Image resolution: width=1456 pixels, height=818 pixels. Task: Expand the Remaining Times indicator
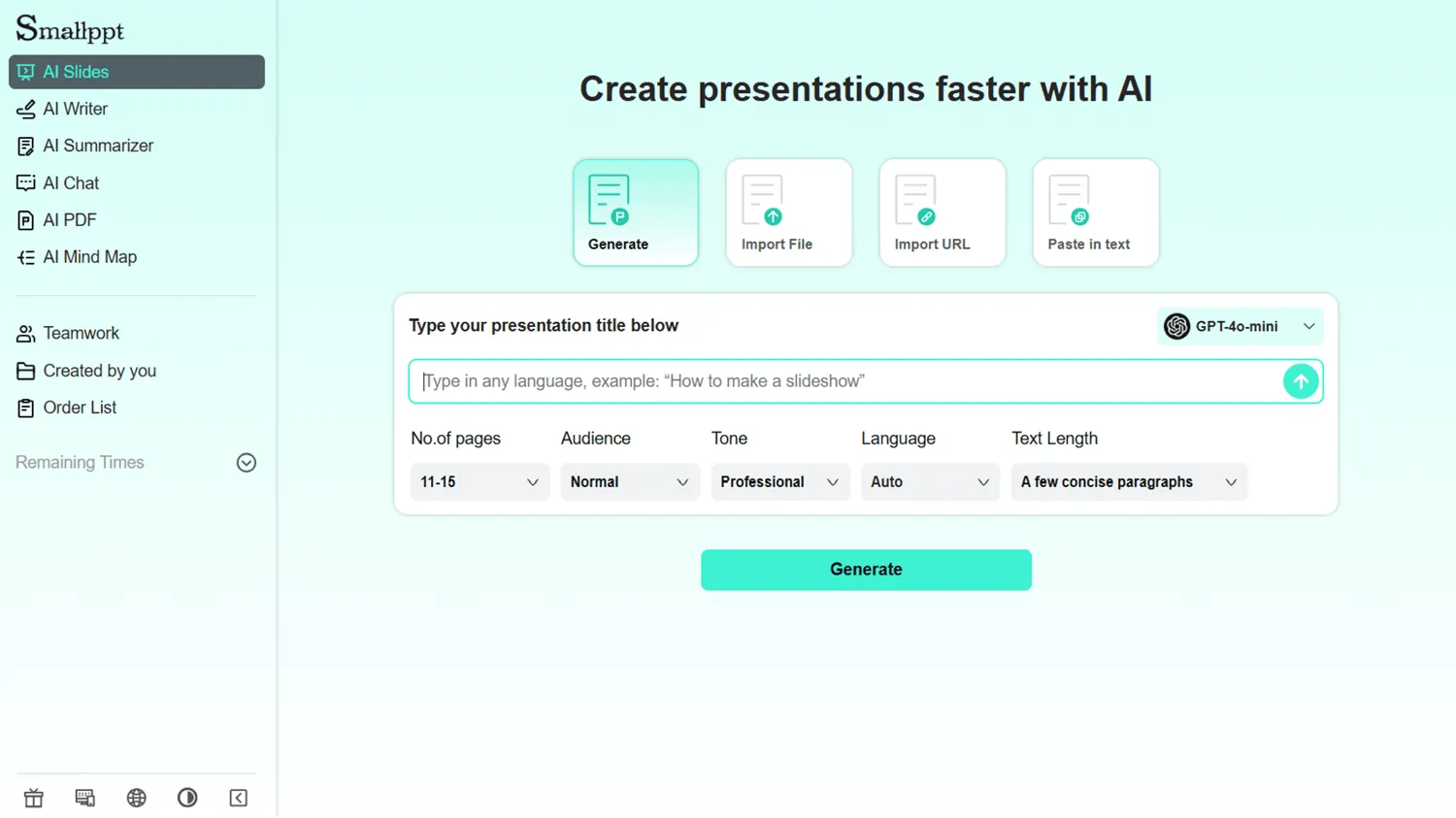pyautogui.click(x=246, y=463)
